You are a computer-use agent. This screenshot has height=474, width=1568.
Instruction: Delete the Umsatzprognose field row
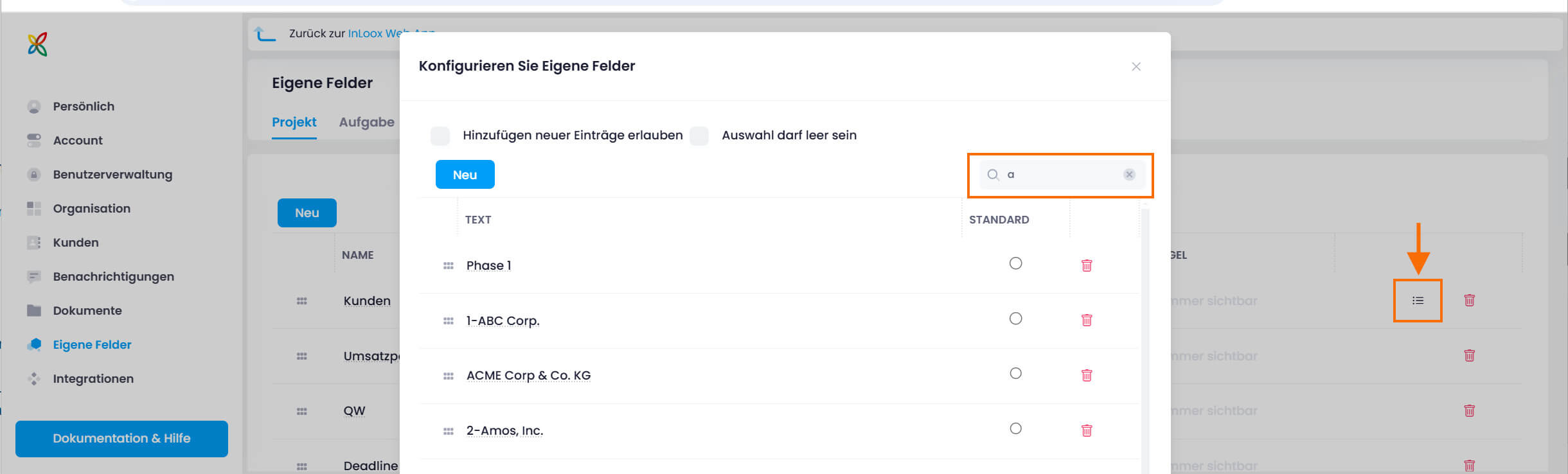click(1468, 356)
